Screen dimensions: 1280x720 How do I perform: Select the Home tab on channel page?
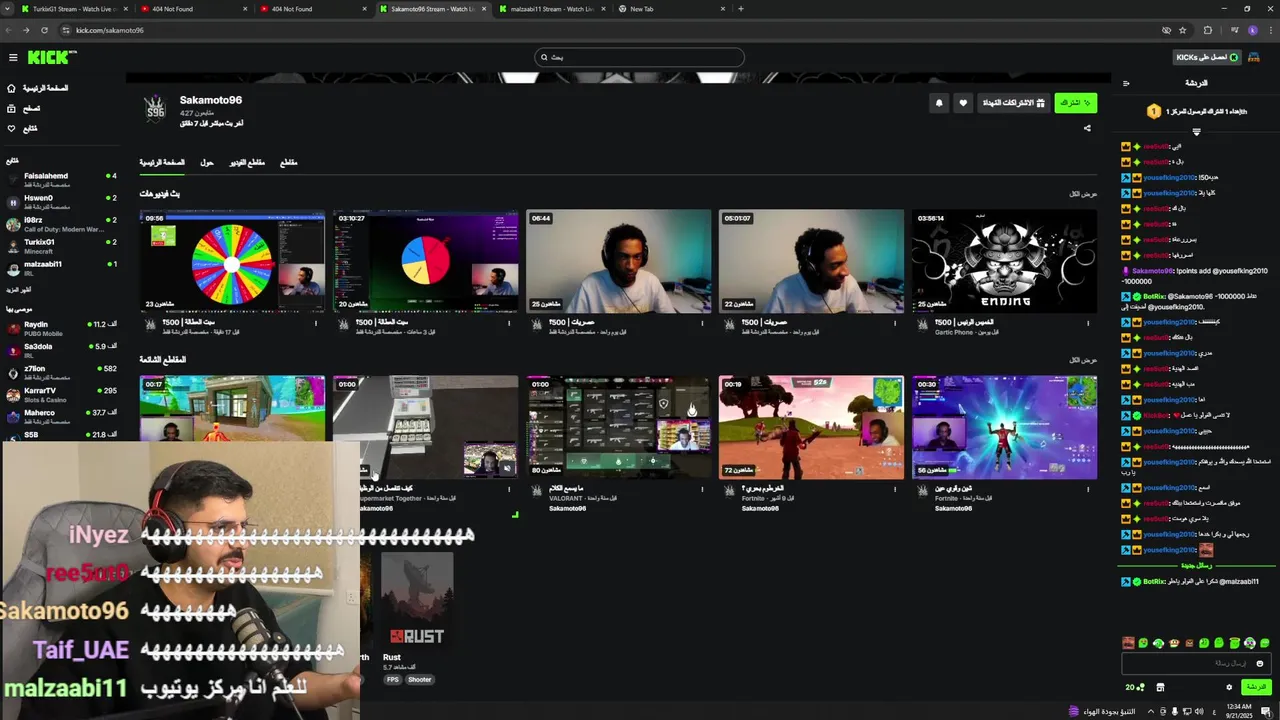tap(162, 162)
